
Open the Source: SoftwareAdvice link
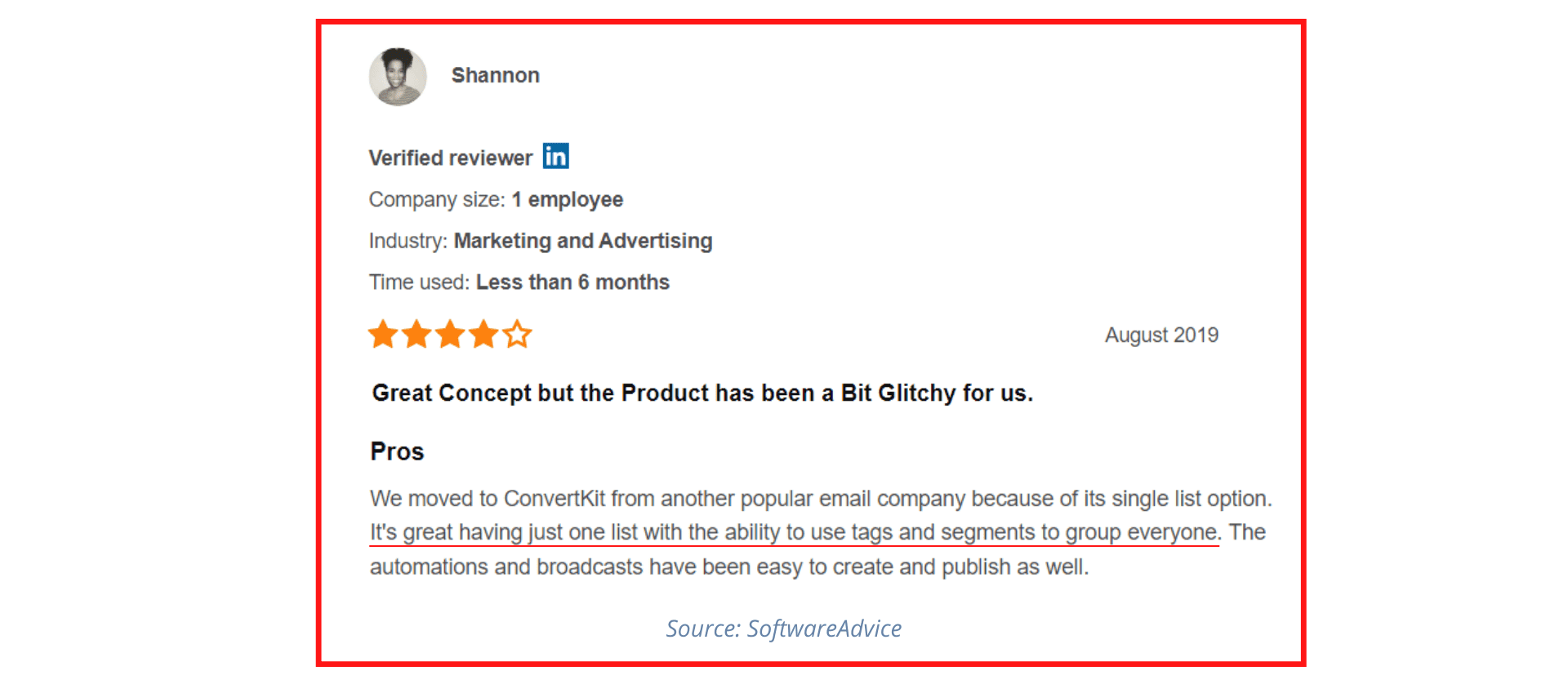[784, 629]
